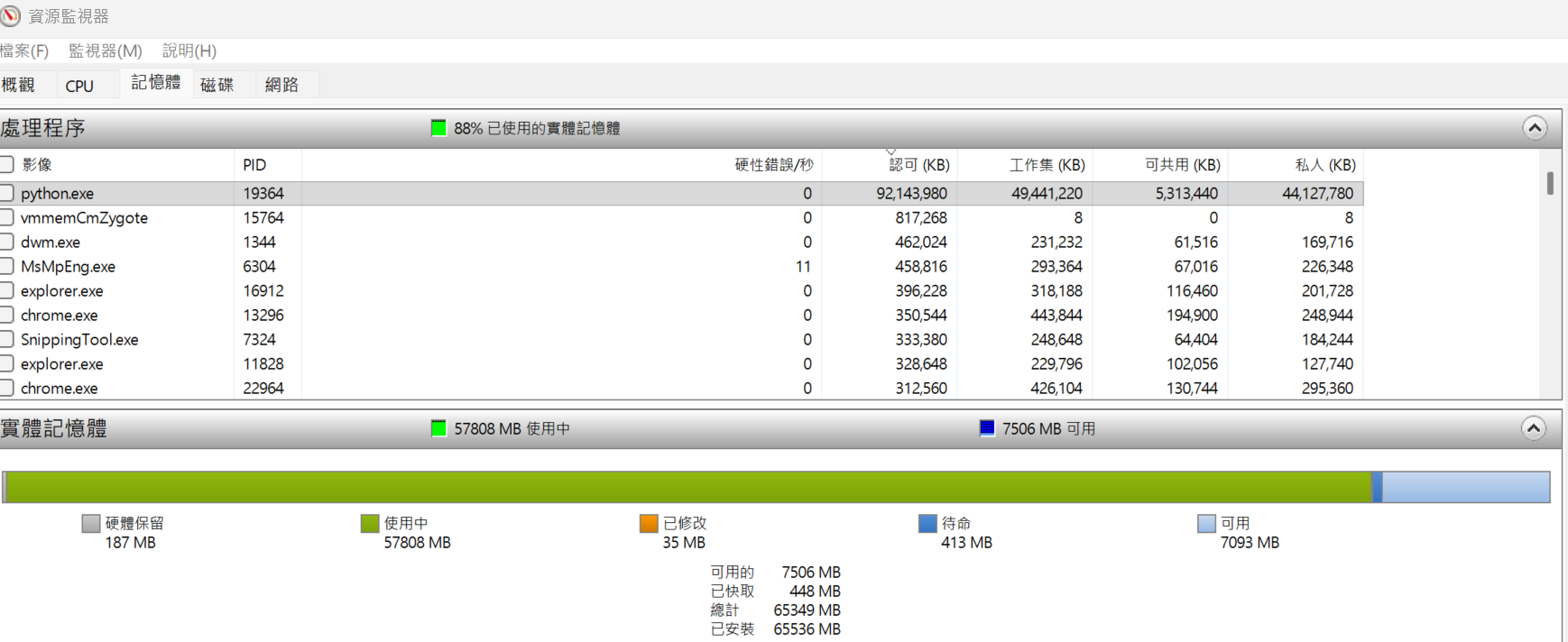This screenshot has height=642, width=1568.
Task: Open the 檔案(F) menu
Action: click(x=24, y=50)
